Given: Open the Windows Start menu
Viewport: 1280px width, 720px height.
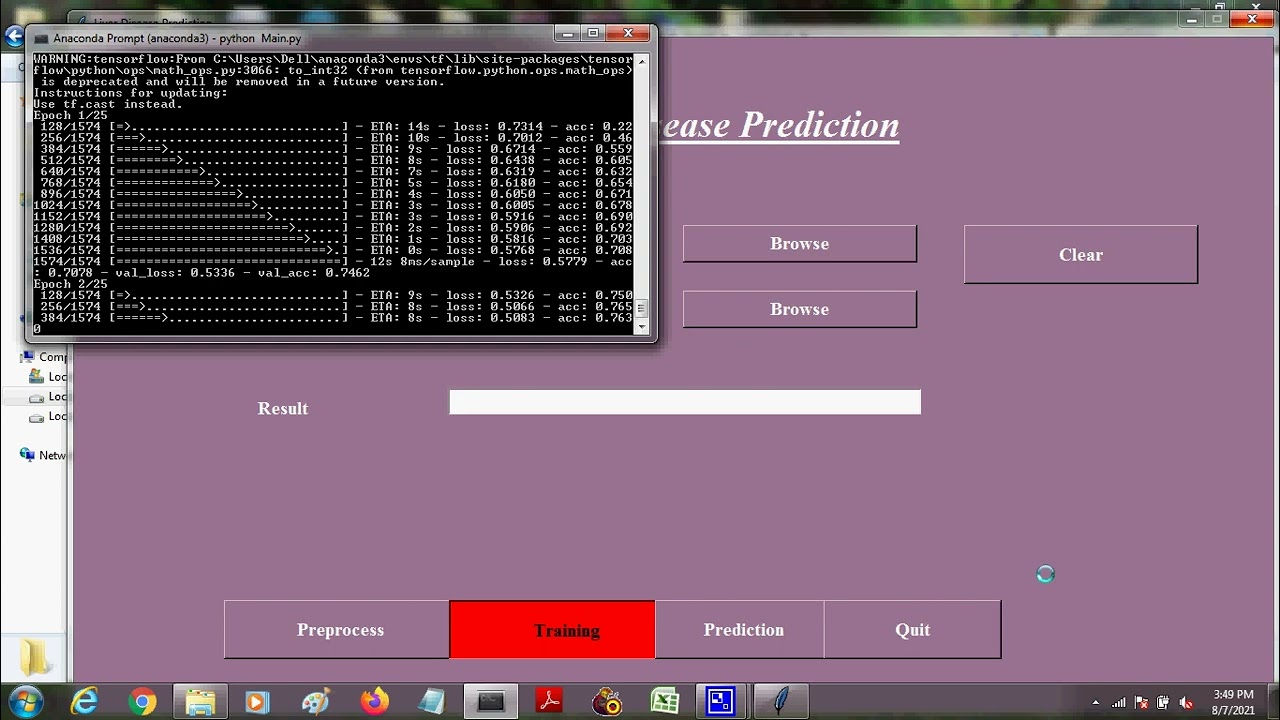Looking at the screenshot, I should (24, 702).
